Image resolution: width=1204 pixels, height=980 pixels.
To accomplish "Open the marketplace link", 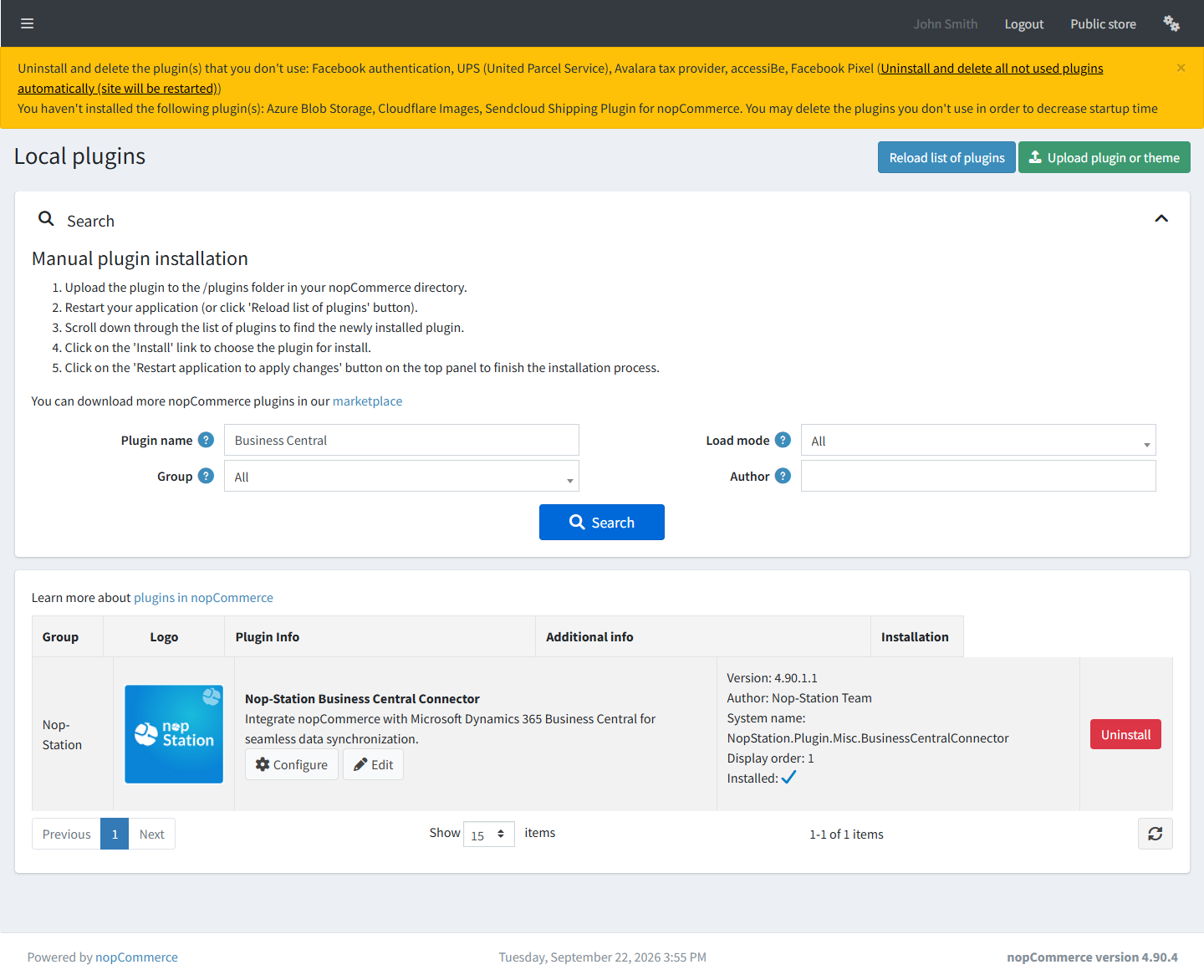I will [x=367, y=401].
